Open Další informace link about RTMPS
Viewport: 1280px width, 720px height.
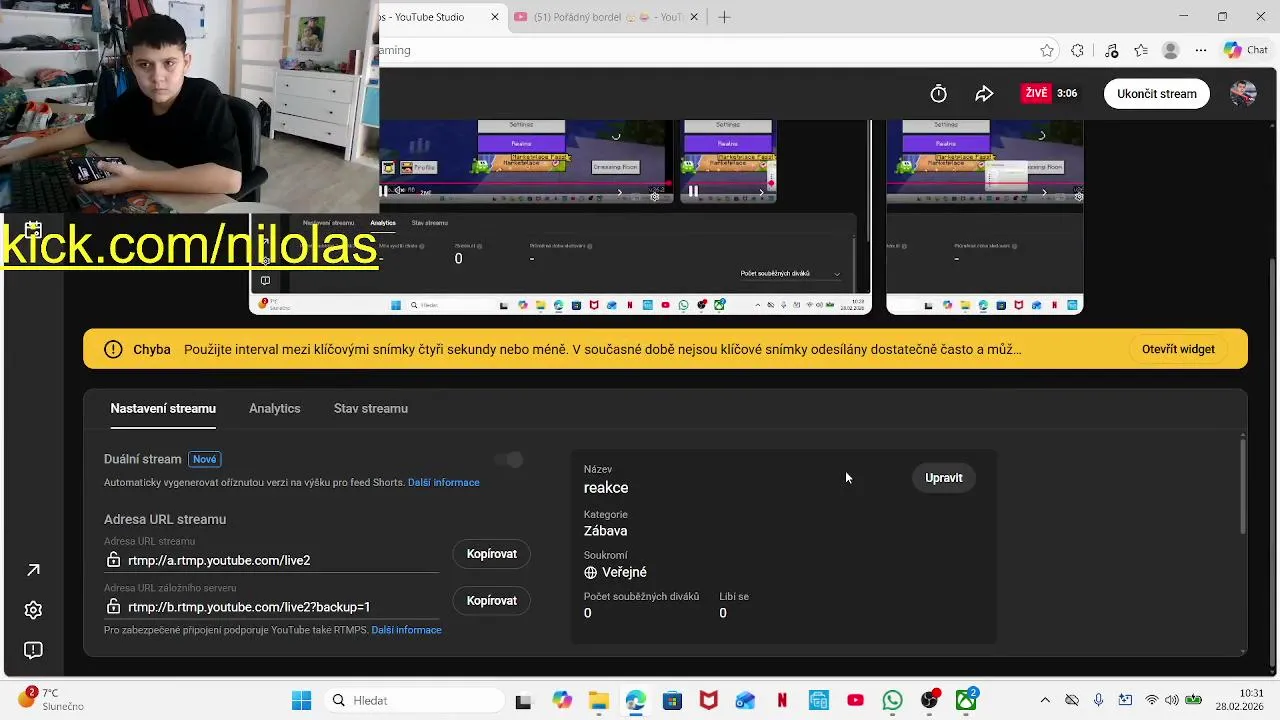coord(406,630)
